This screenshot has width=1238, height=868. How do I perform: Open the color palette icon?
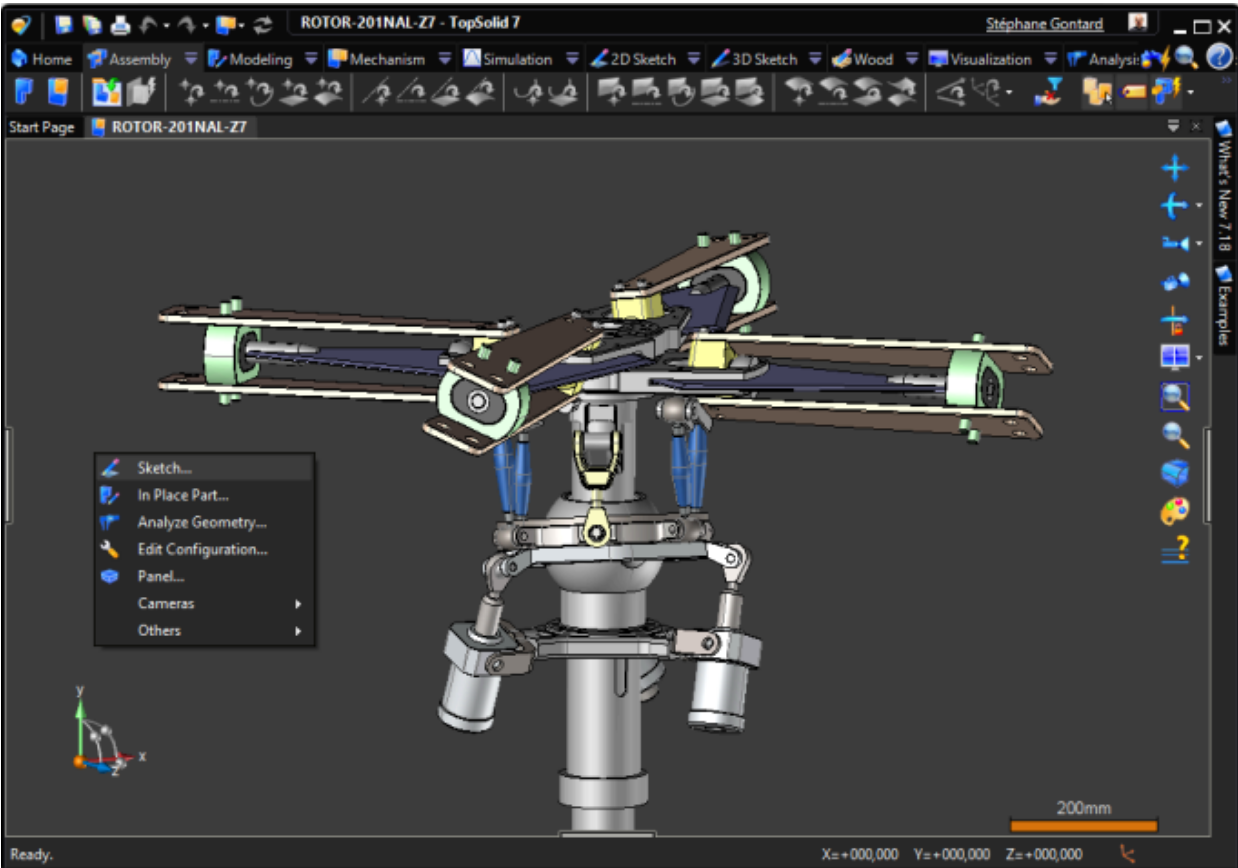[x=1175, y=511]
